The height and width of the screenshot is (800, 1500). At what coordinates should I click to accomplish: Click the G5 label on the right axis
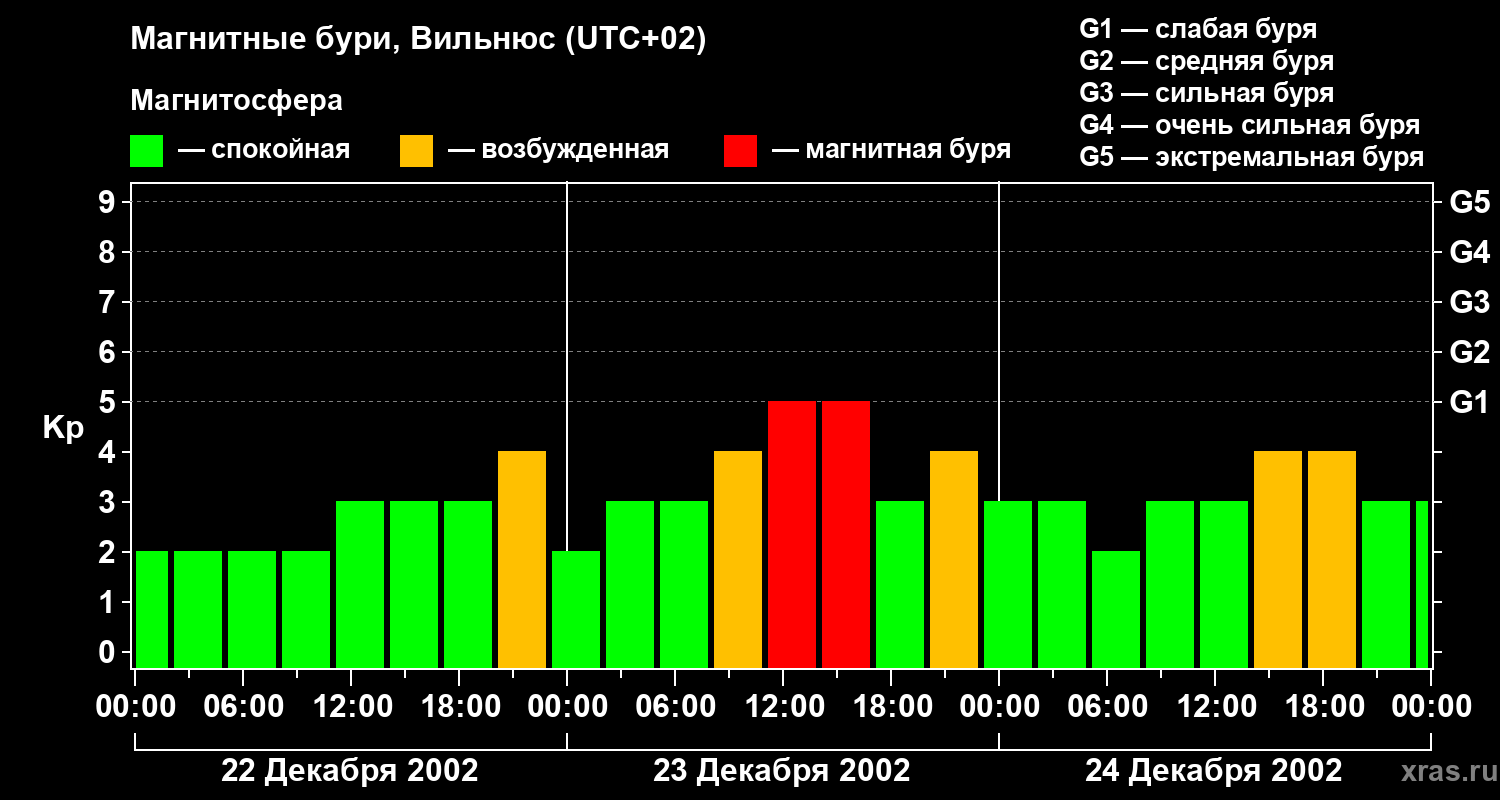[1469, 202]
